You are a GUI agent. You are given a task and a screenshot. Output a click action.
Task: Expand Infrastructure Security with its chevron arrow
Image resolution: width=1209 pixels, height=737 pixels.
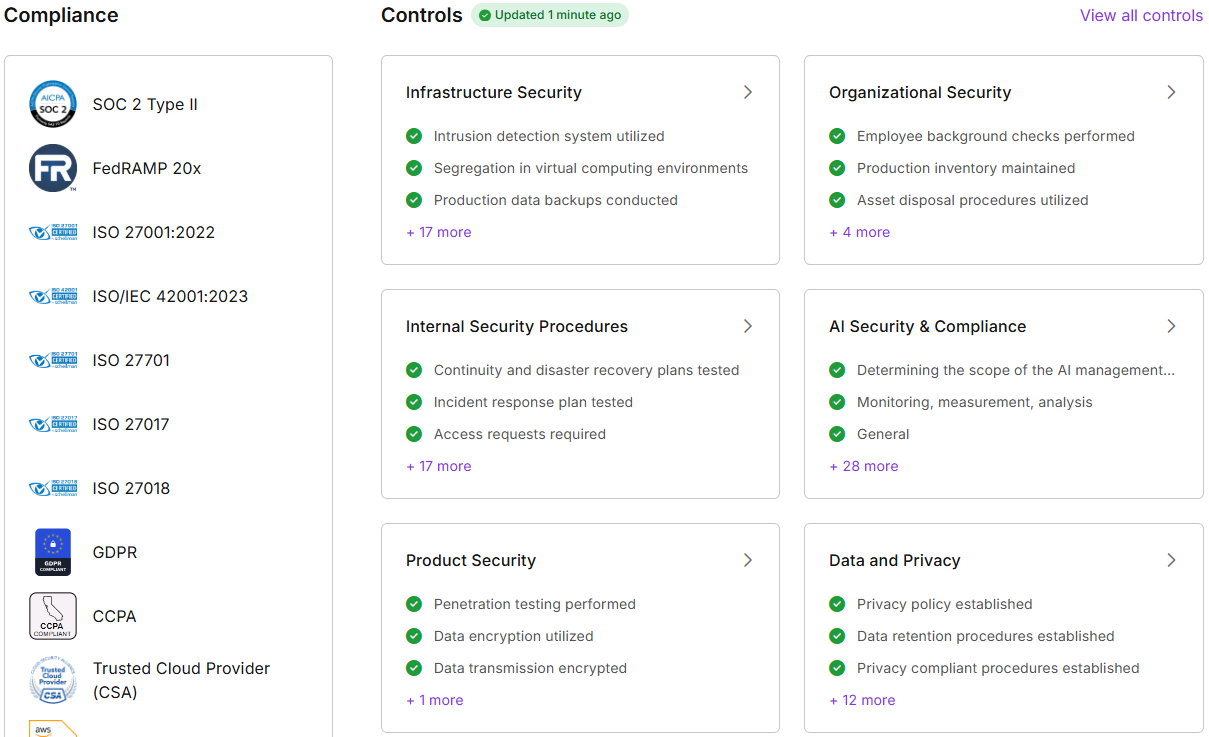click(x=747, y=92)
